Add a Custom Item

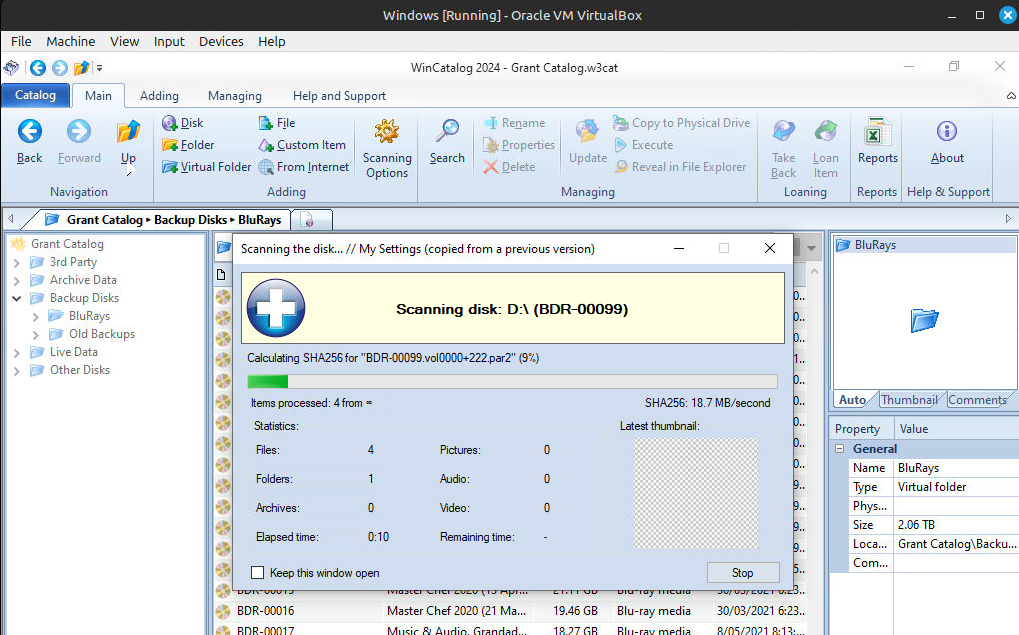tap(302, 145)
